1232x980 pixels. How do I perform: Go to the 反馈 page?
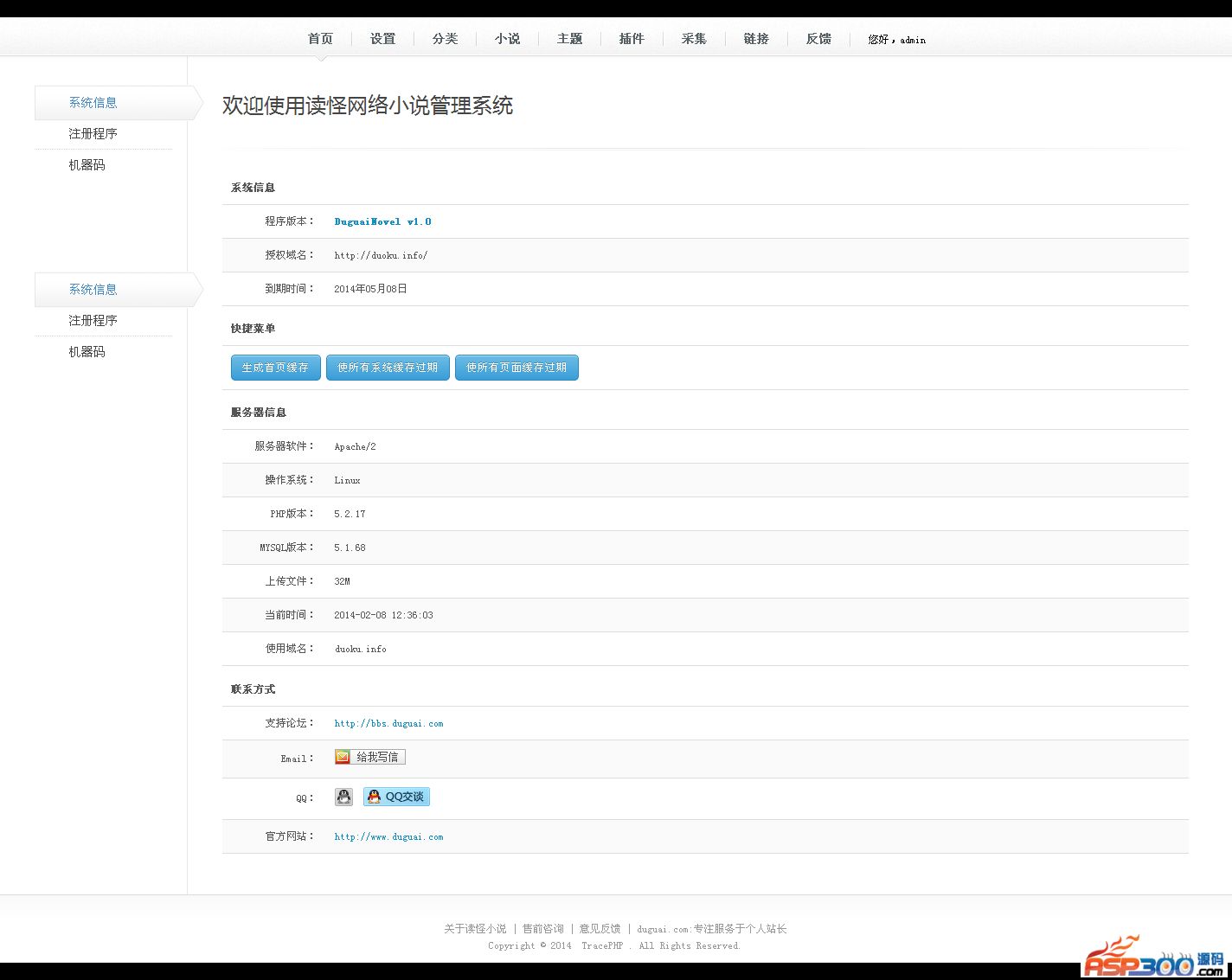[x=818, y=39]
